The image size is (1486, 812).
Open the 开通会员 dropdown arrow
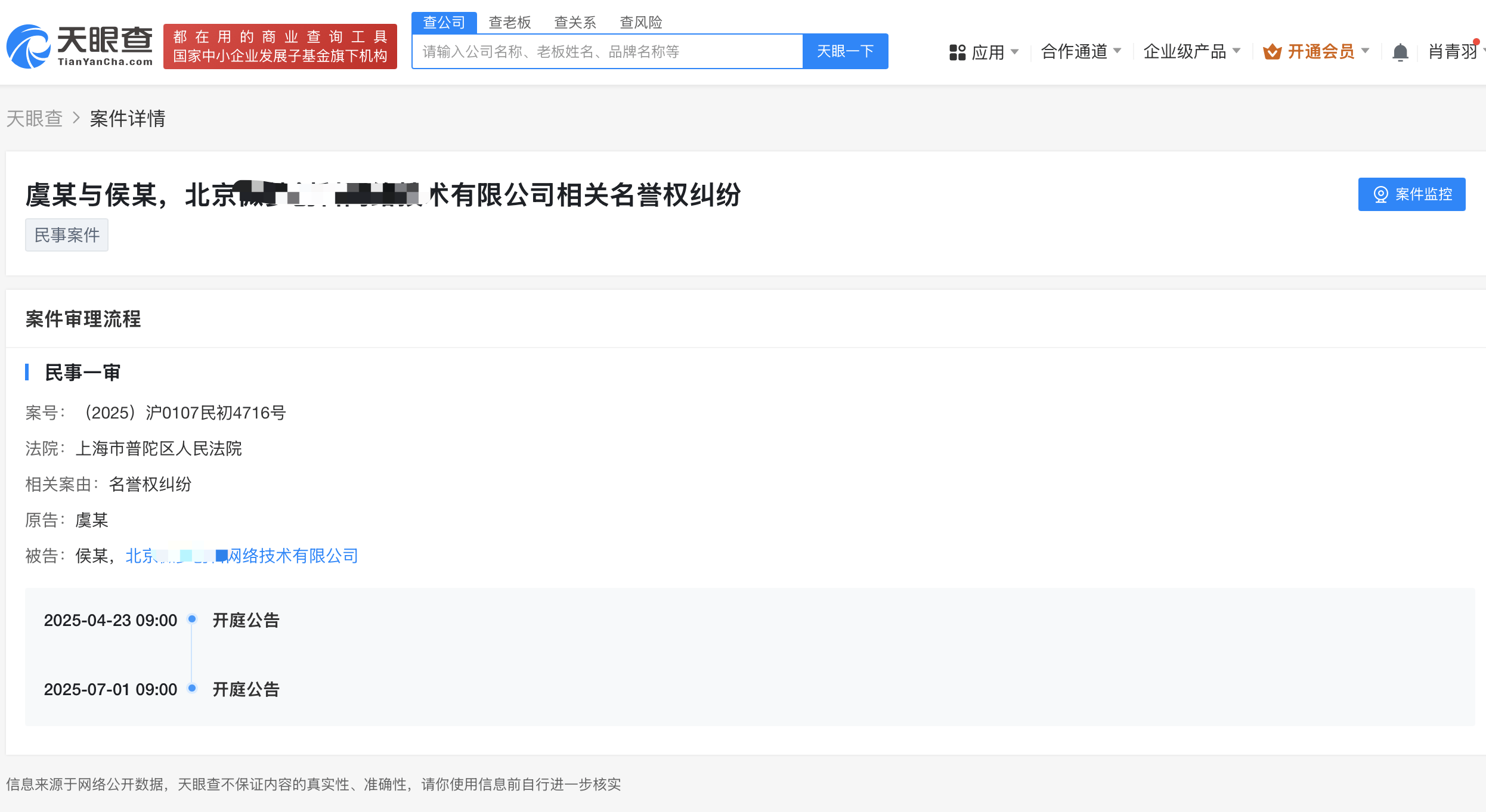(x=1365, y=51)
